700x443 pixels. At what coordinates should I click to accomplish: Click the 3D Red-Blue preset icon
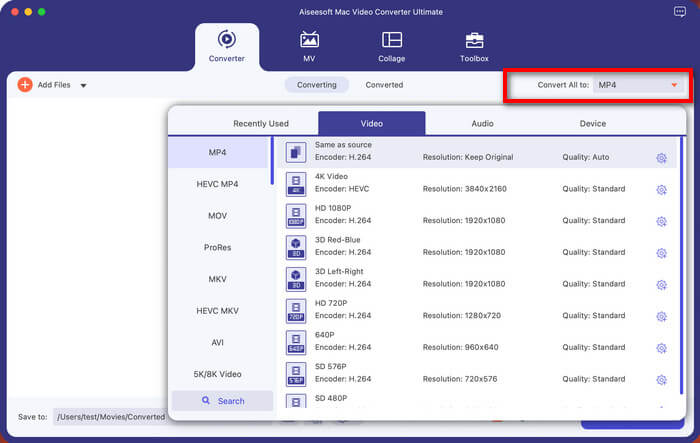[x=296, y=247]
